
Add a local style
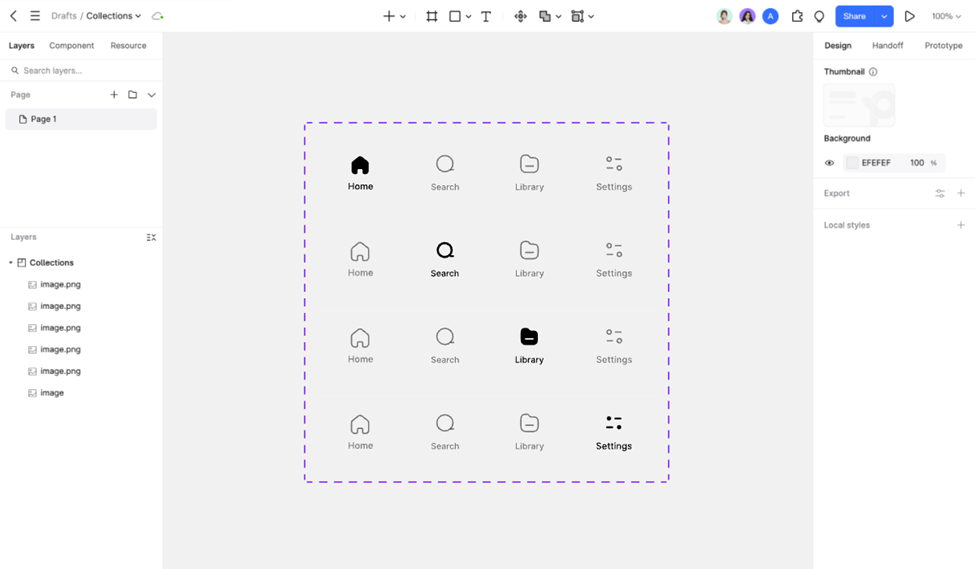click(961, 225)
